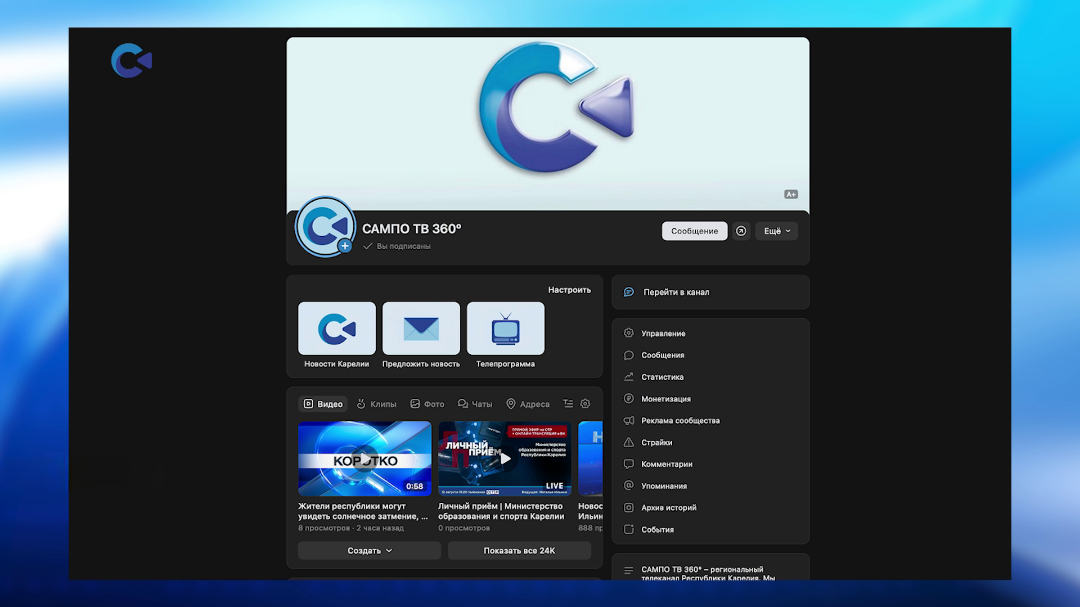Open Сообщения in sidebar menu
The image size is (1080, 607).
tap(711, 356)
